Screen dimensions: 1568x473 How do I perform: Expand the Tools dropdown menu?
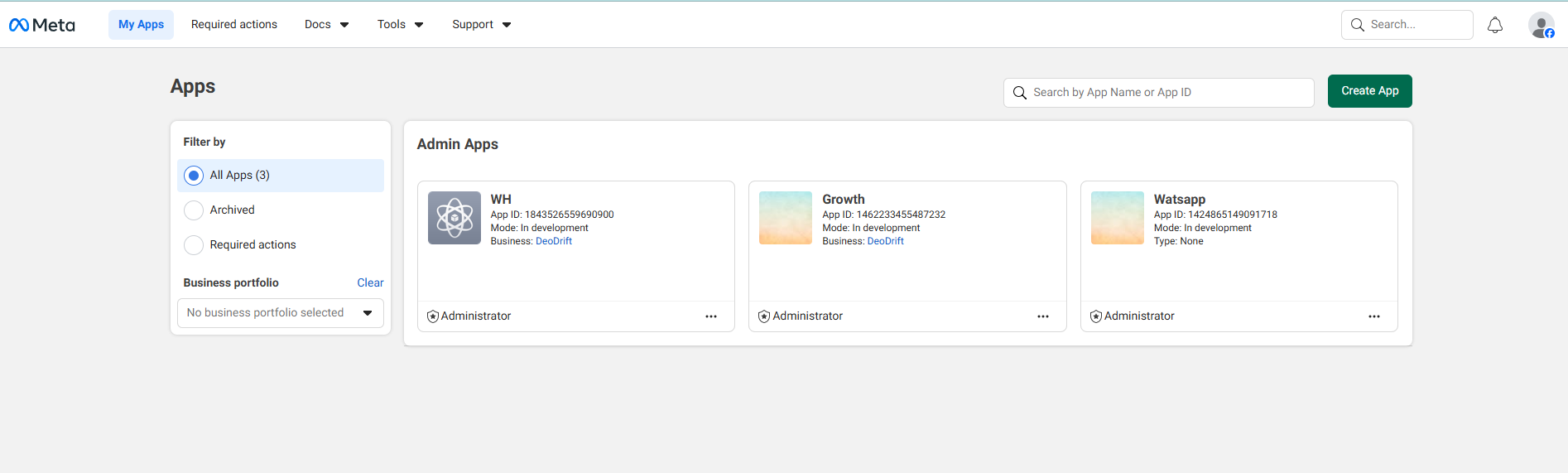400,25
